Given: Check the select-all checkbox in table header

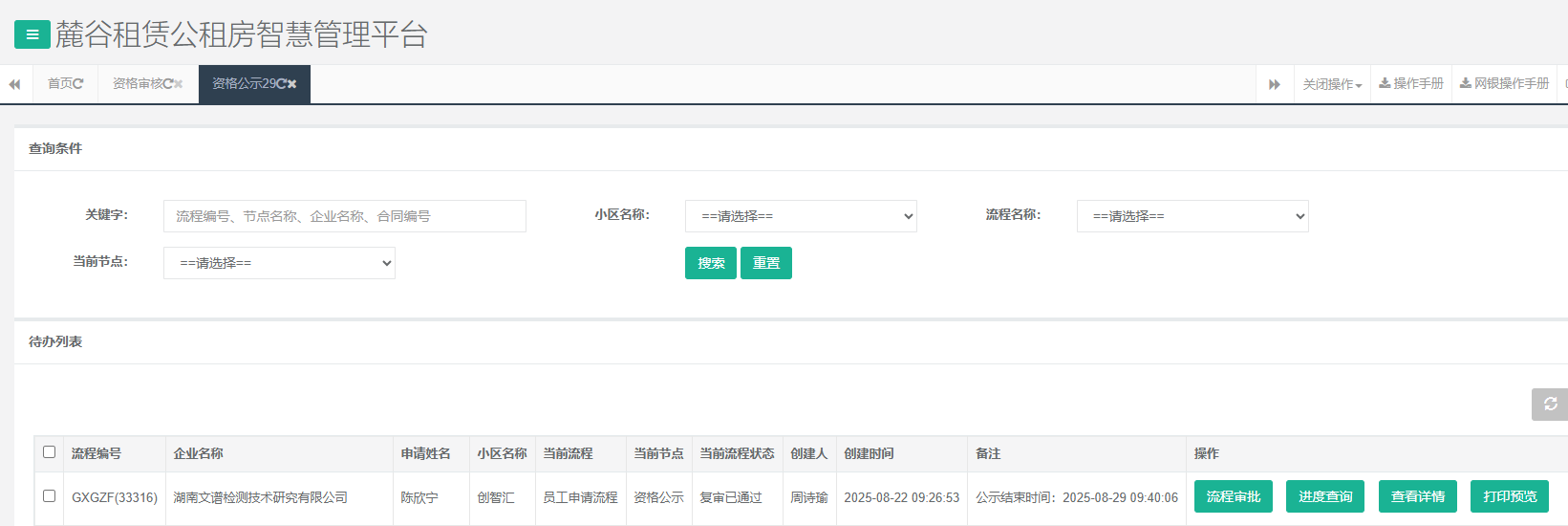Looking at the screenshot, I should [x=49, y=452].
